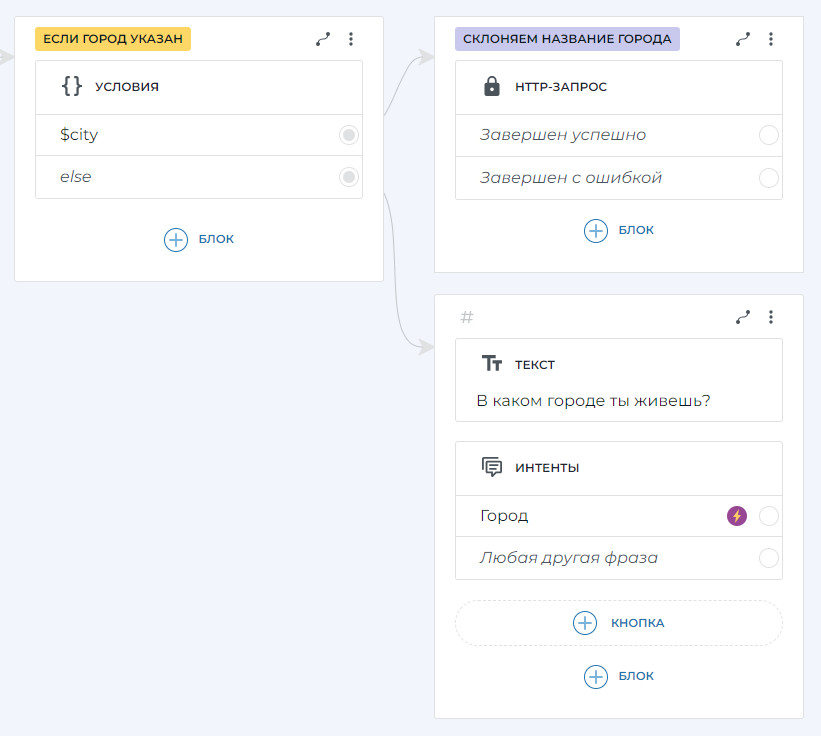This screenshot has height=736, width=821.
Task: Click the yellow ЕСЛИ ГОРОД УКАЗАН title label
Action: point(113,39)
